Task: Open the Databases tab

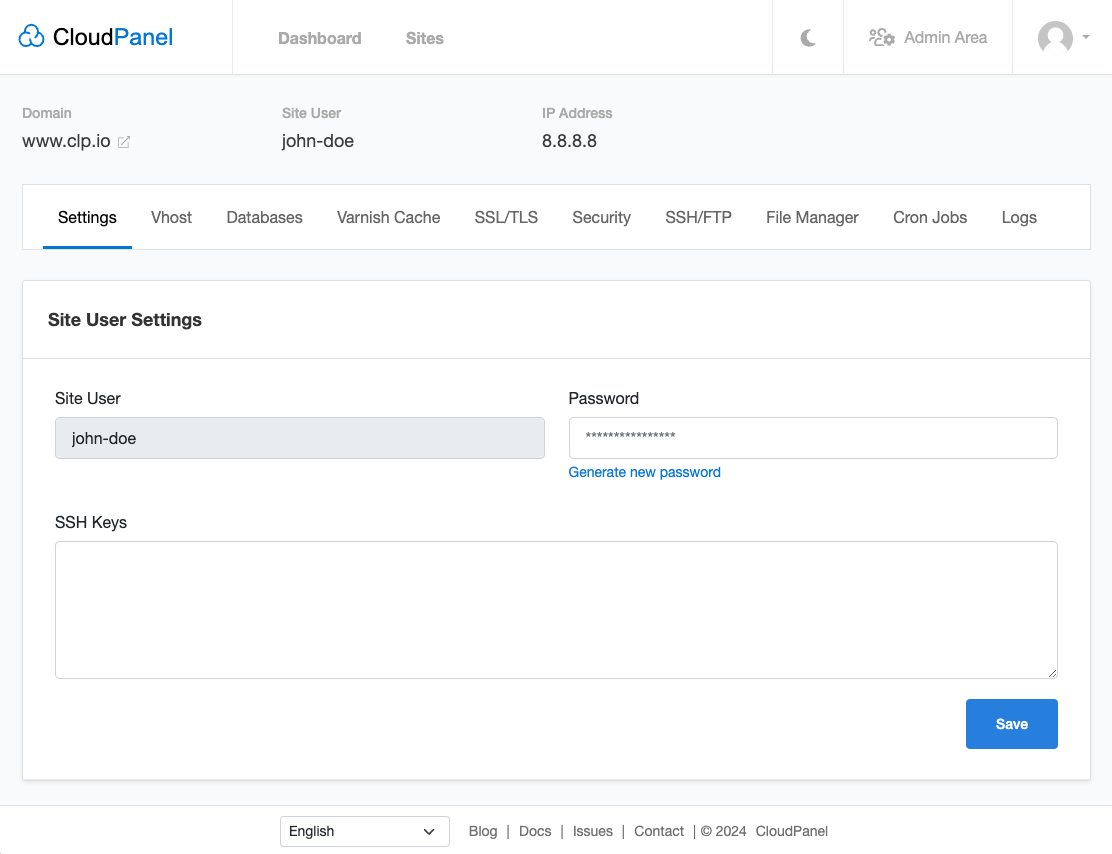Action: coord(264,217)
